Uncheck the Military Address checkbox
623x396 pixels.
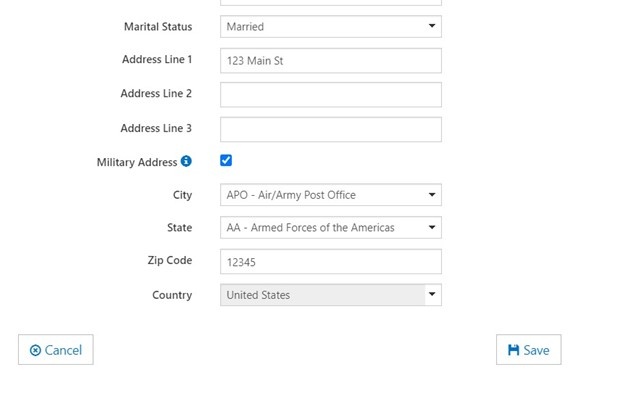[x=226, y=160]
